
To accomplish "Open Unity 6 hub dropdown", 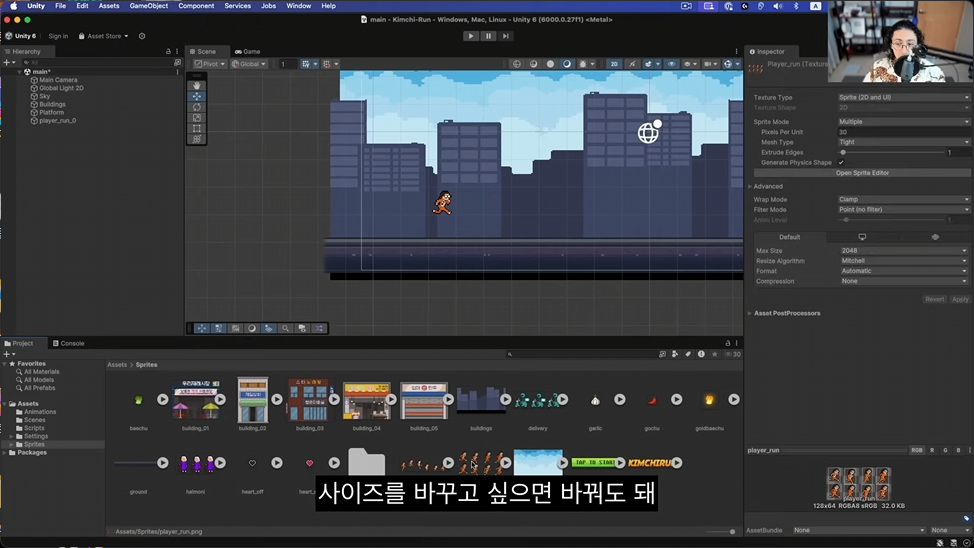I will 20,36.
